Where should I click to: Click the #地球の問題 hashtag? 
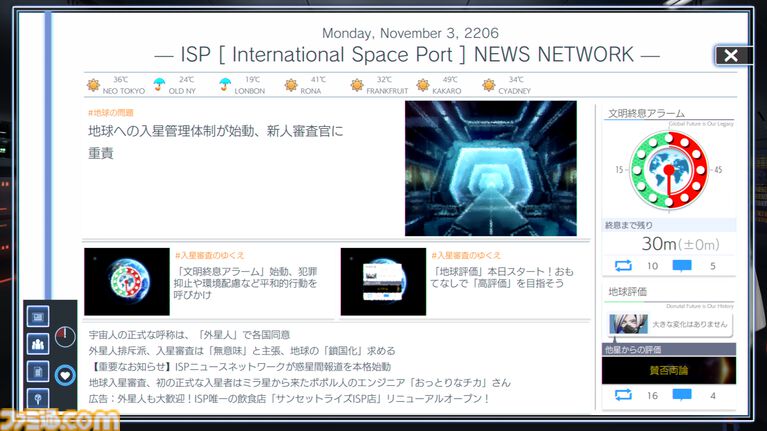111,113
